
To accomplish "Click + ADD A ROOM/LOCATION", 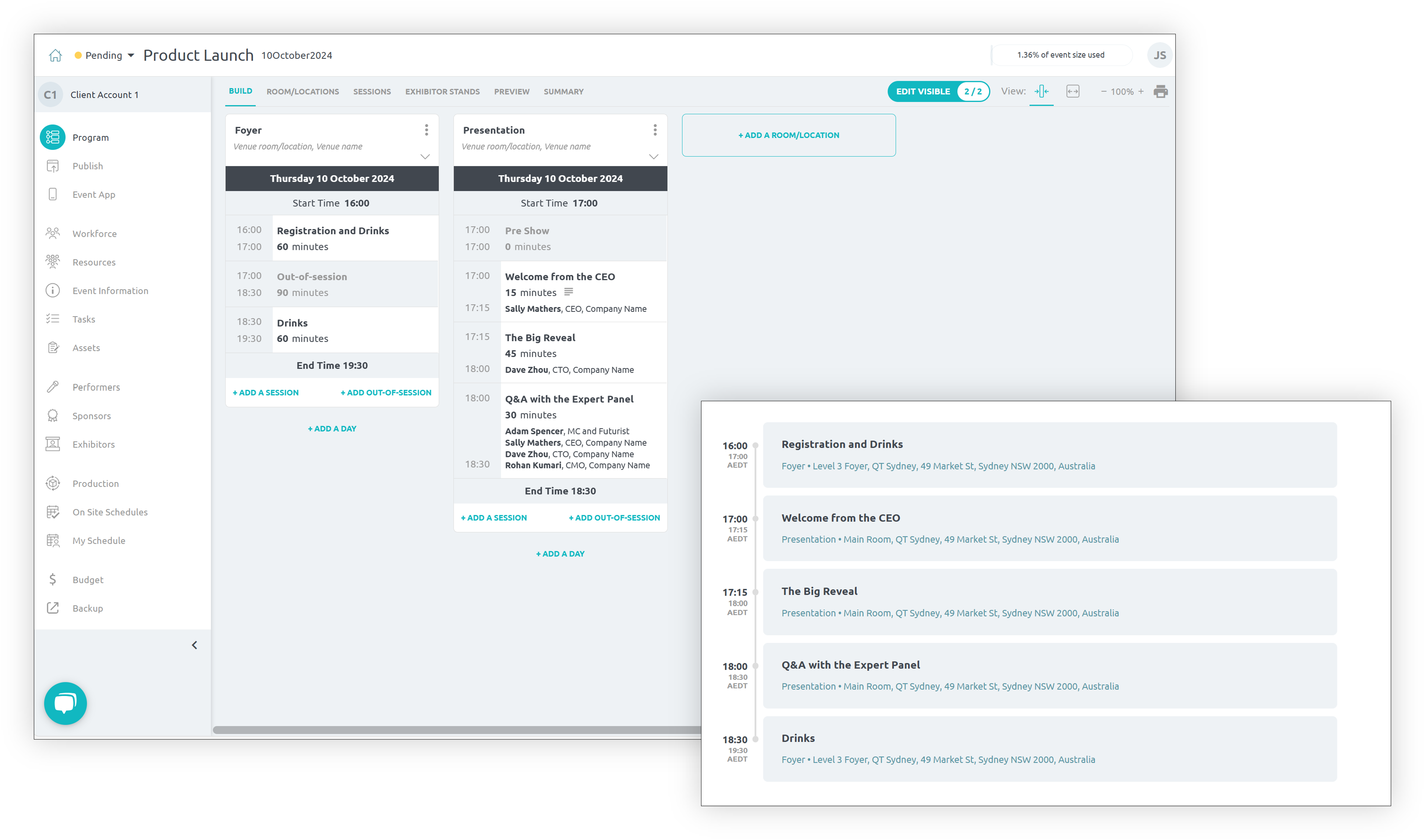I will point(788,135).
